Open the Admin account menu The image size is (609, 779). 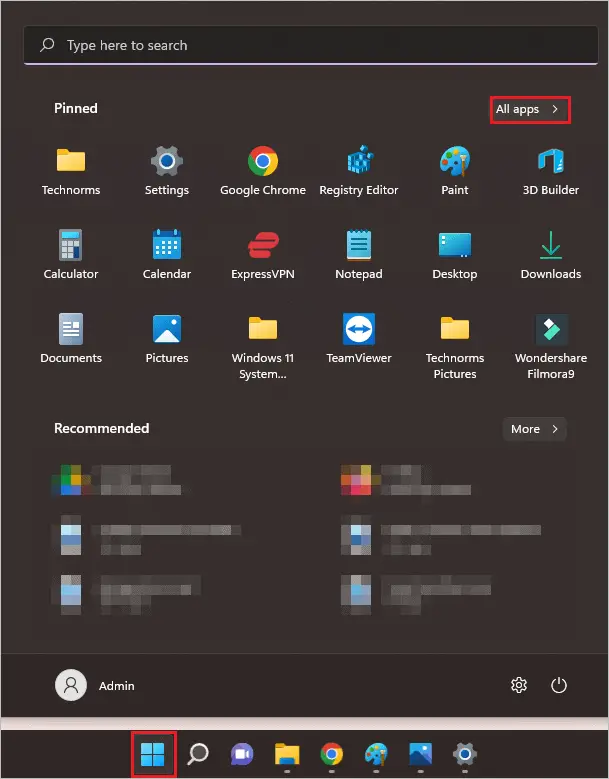tap(95, 685)
